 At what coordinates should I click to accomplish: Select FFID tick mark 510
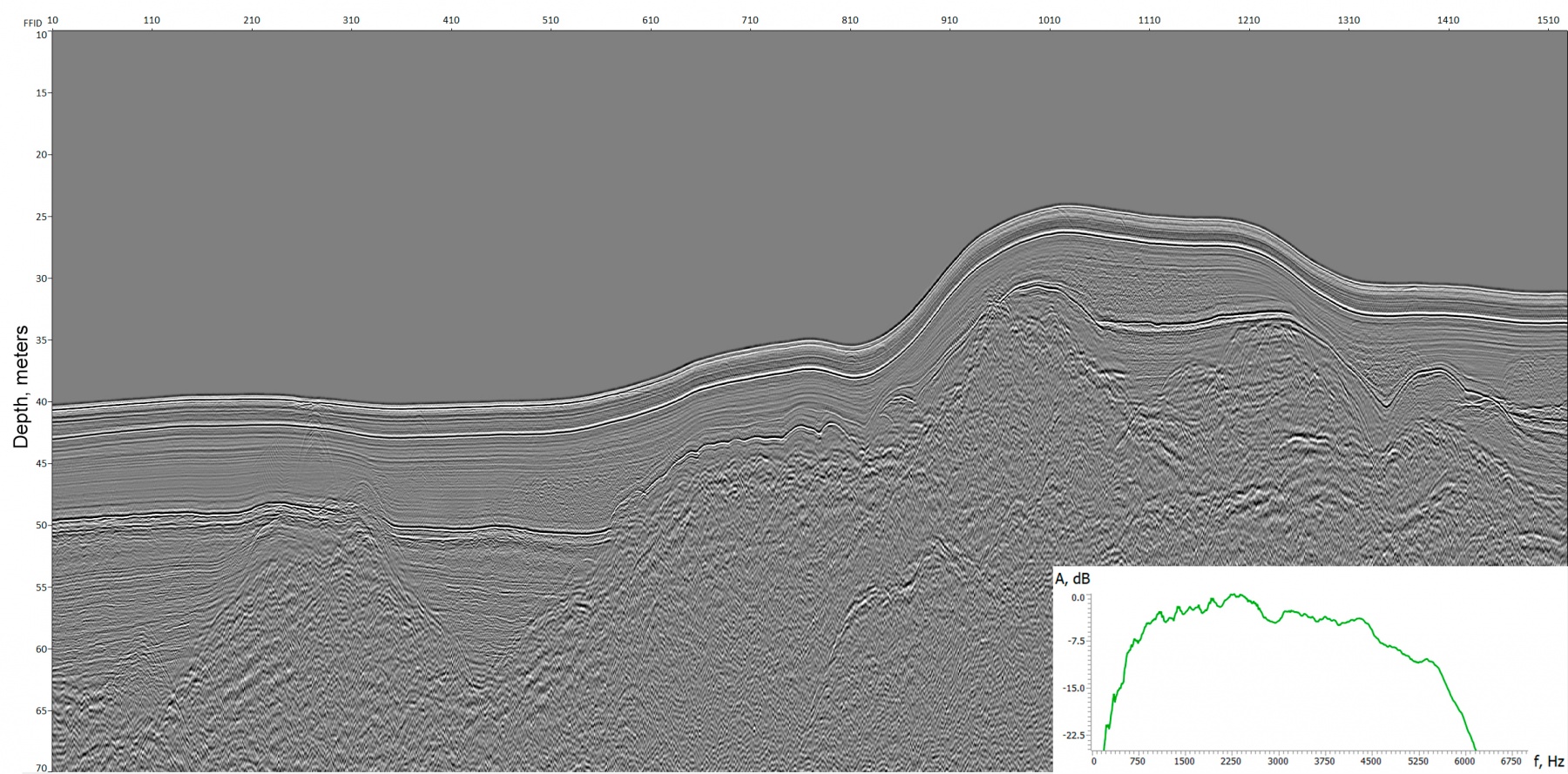[551, 20]
